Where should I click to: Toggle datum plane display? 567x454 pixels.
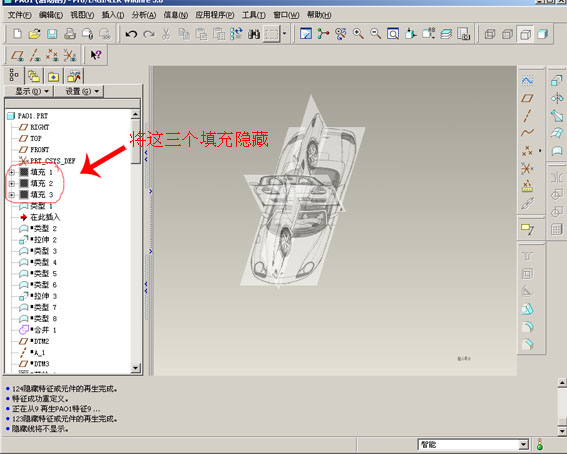[17, 55]
